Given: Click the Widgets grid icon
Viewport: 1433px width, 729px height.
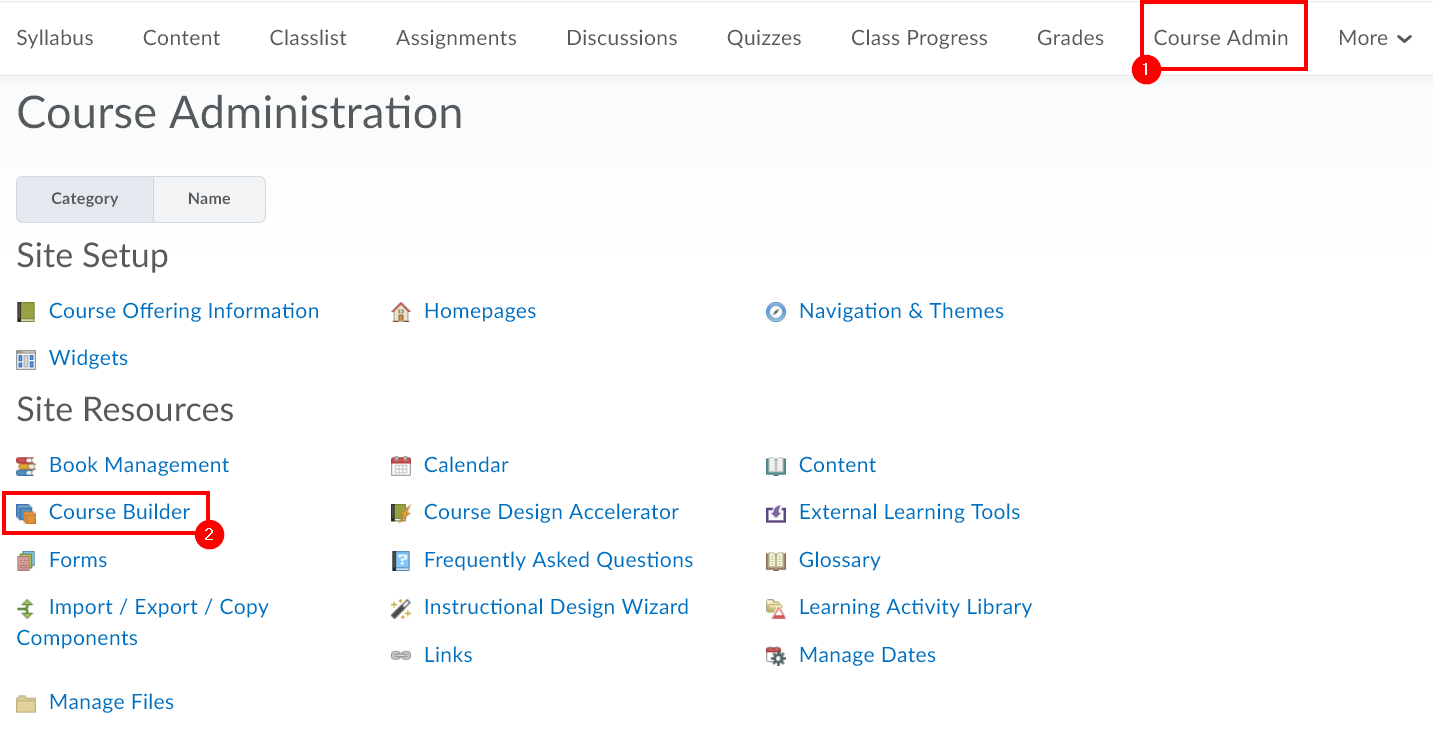Looking at the screenshot, I should pos(25,357).
